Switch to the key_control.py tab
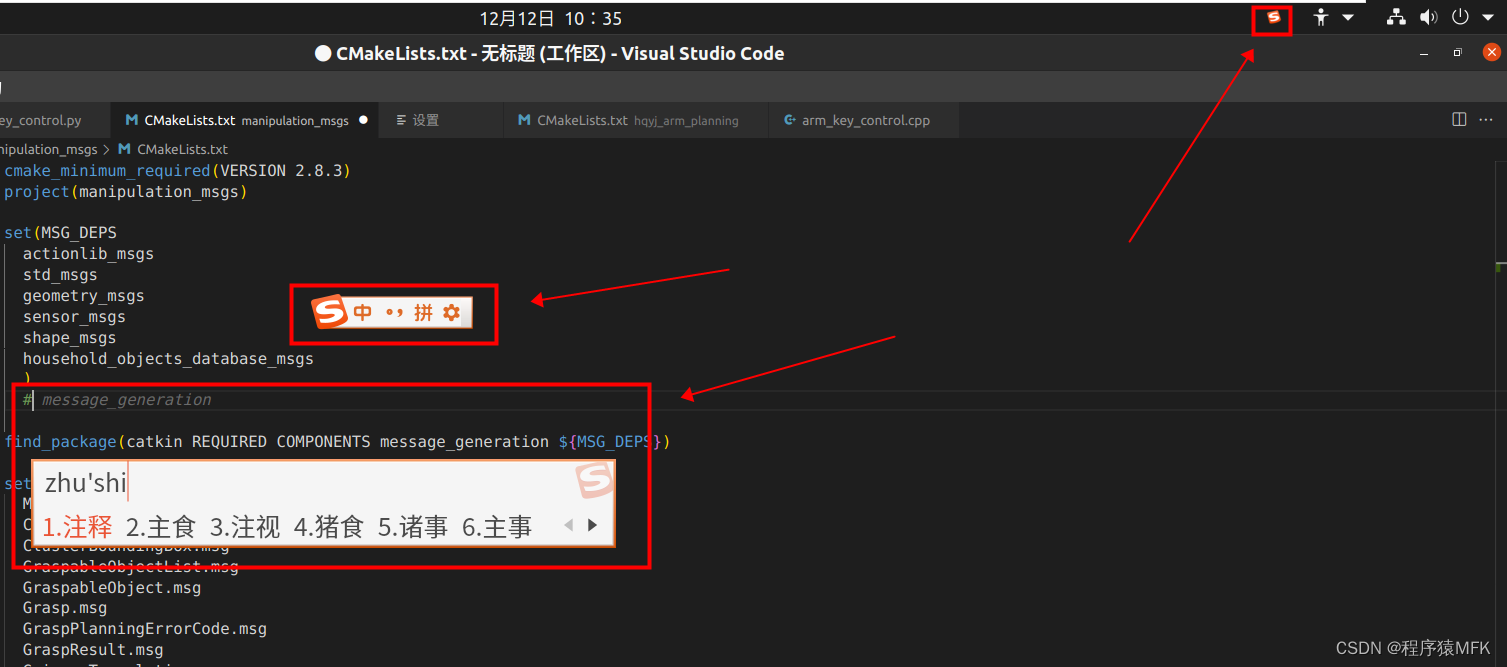The height and width of the screenshot is (667, 1507). (40, 120)
